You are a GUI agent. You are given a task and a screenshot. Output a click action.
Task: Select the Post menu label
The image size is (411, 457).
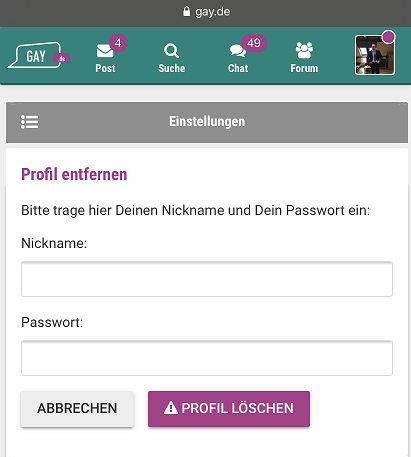[x=105, y=68]
